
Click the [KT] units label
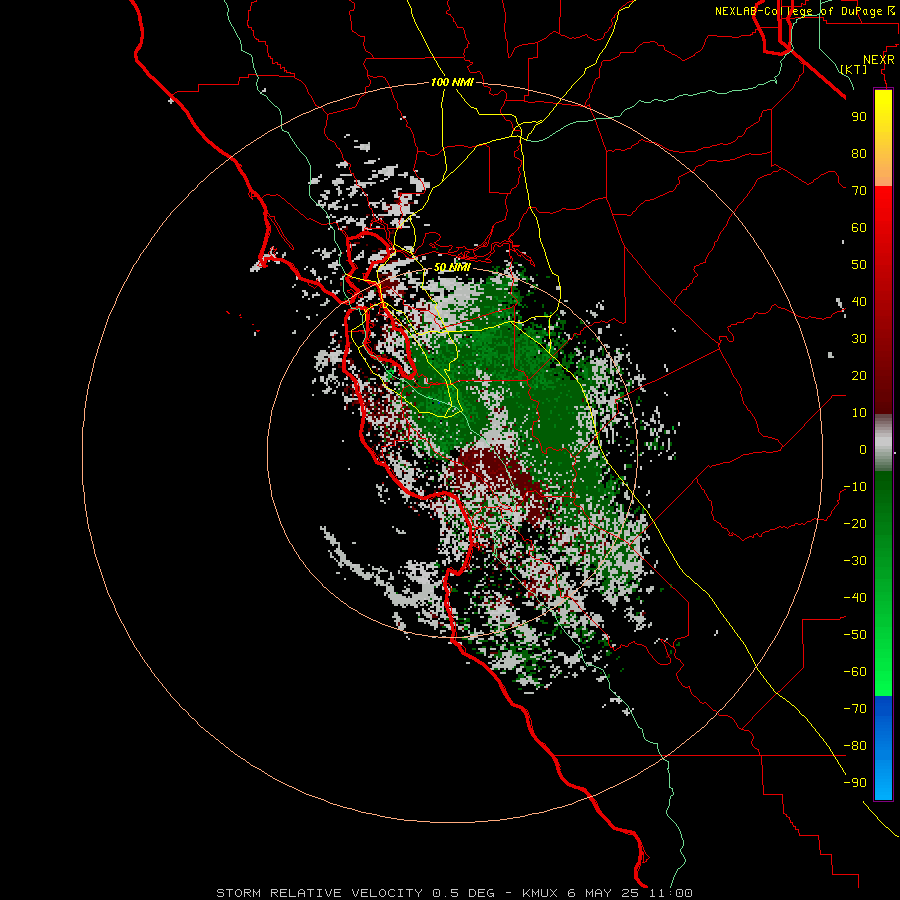[x=854, y=69]
